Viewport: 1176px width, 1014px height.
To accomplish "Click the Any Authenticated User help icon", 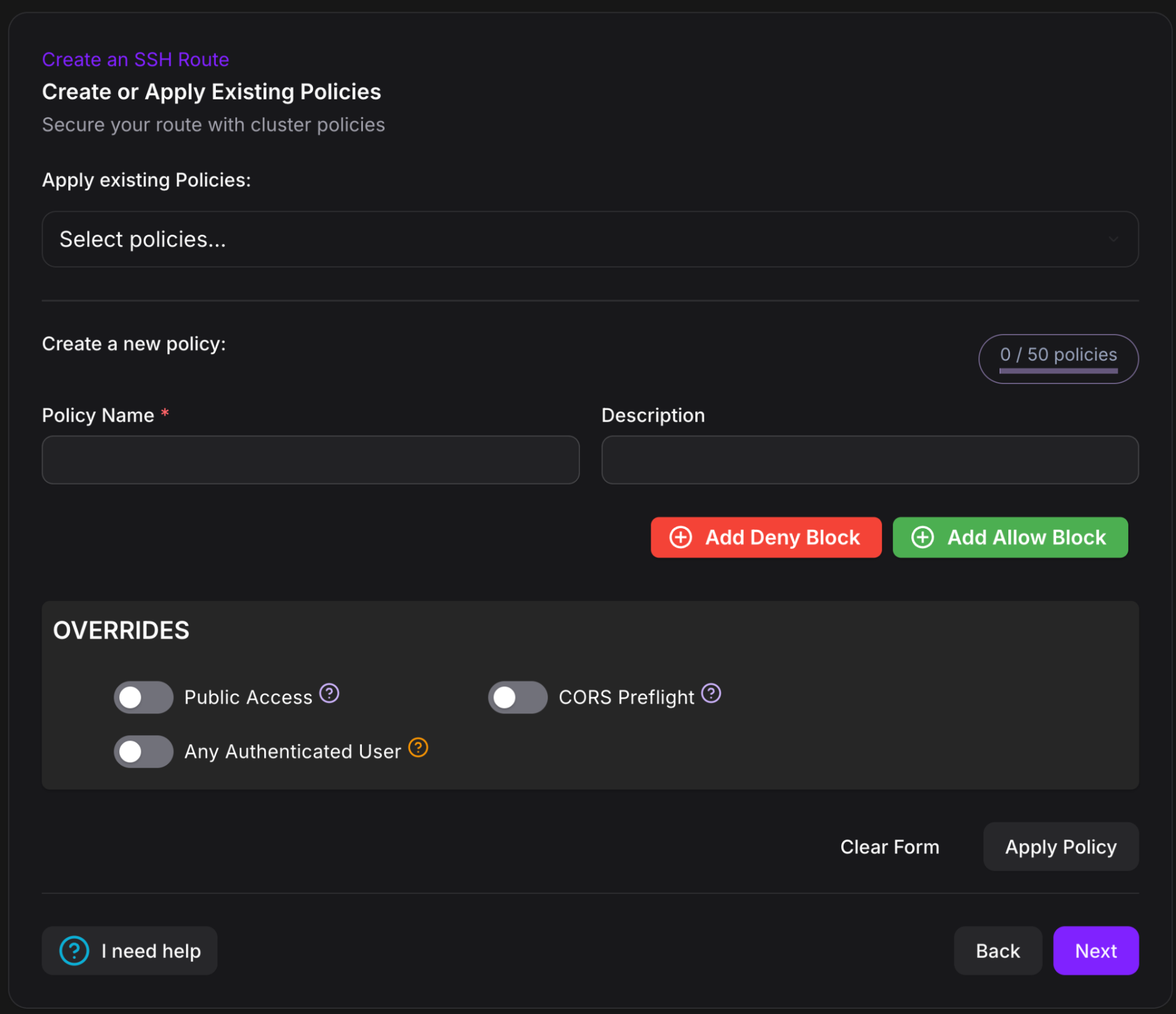I will [x=418, y=748].
